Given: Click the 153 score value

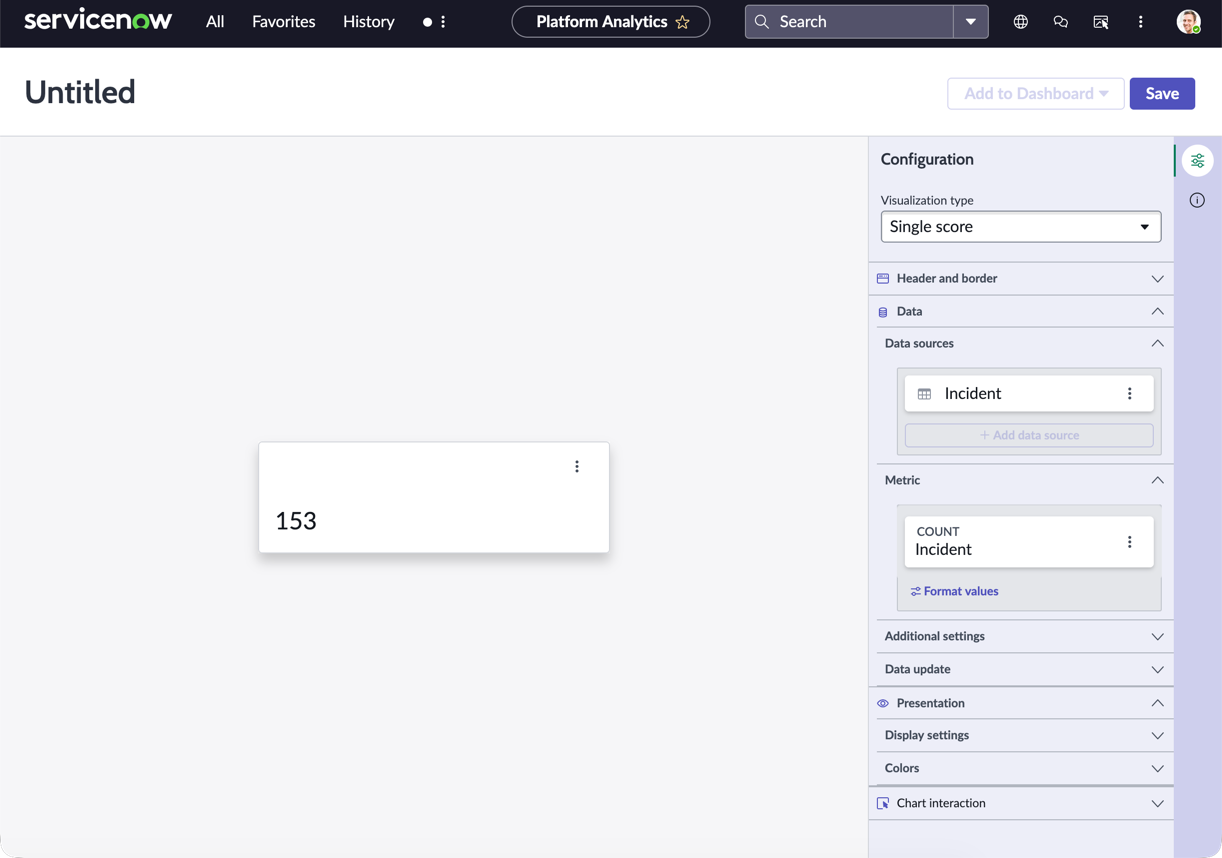Looking at the screenshot, I should tap(296, 521).
